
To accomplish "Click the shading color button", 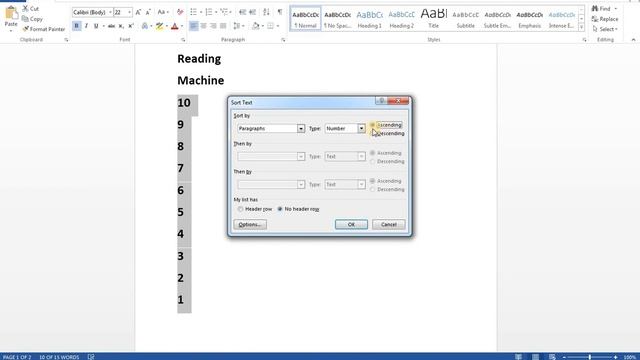I will (256, 26).
